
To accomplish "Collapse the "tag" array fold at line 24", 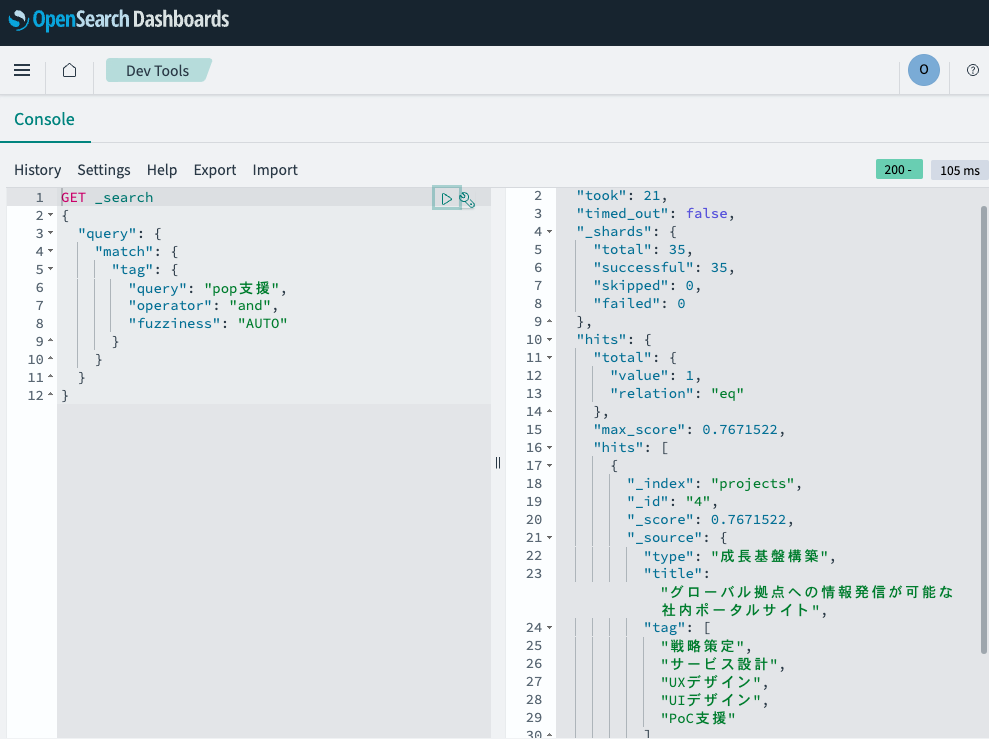I will tap(549, 628).
